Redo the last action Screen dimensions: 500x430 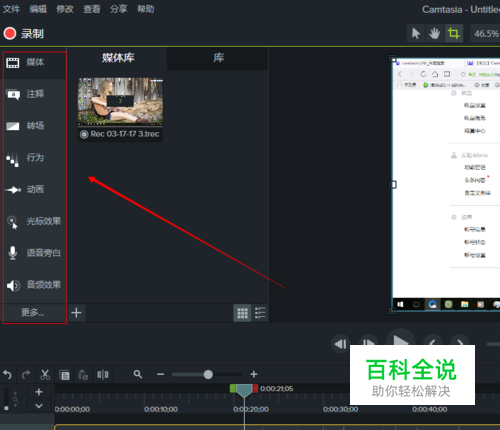pyautogui.click(x=26, y=375)
